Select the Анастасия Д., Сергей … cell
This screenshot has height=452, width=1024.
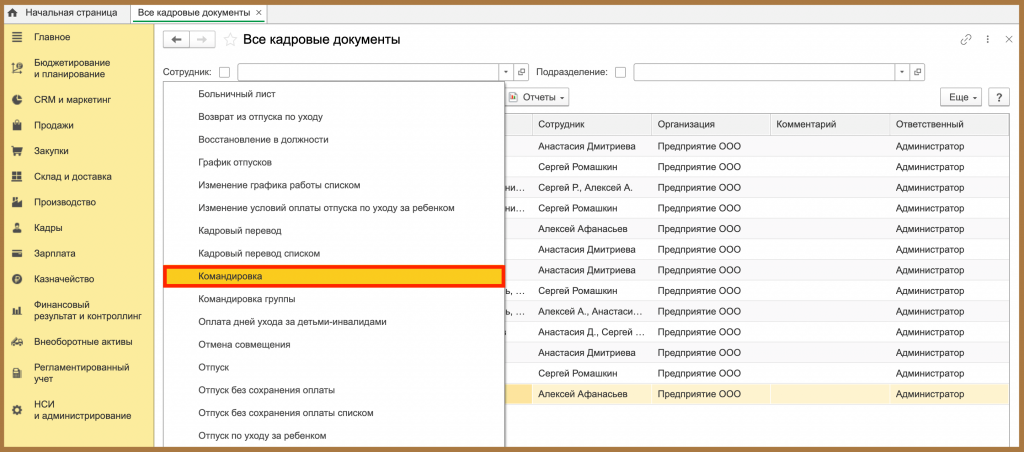591,332
